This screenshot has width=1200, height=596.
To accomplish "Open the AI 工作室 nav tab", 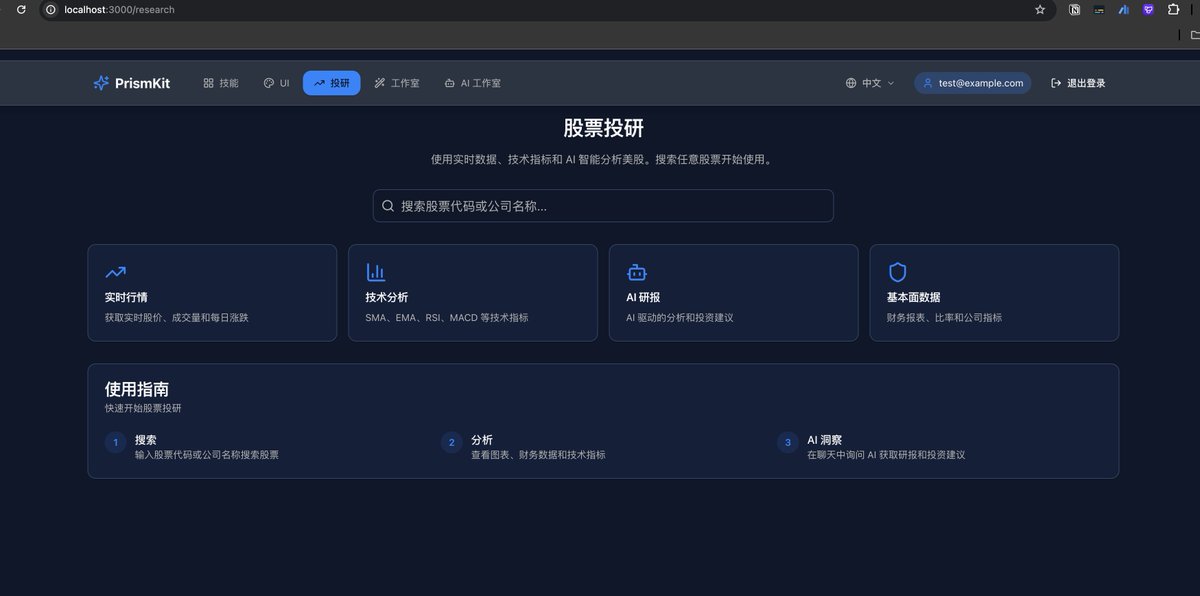I will (x=473, y=83).
